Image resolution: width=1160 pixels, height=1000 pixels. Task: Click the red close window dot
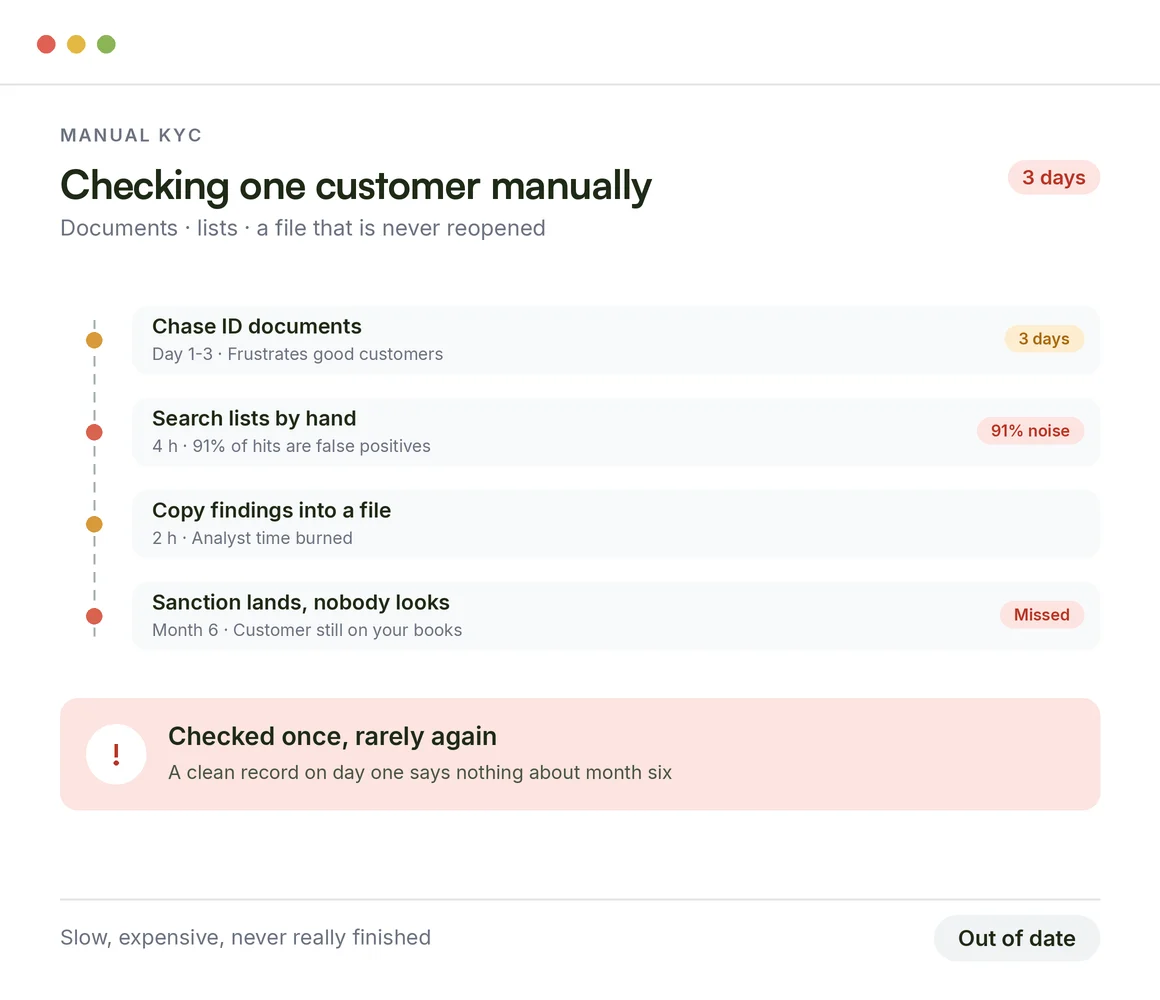coord(46,44)
